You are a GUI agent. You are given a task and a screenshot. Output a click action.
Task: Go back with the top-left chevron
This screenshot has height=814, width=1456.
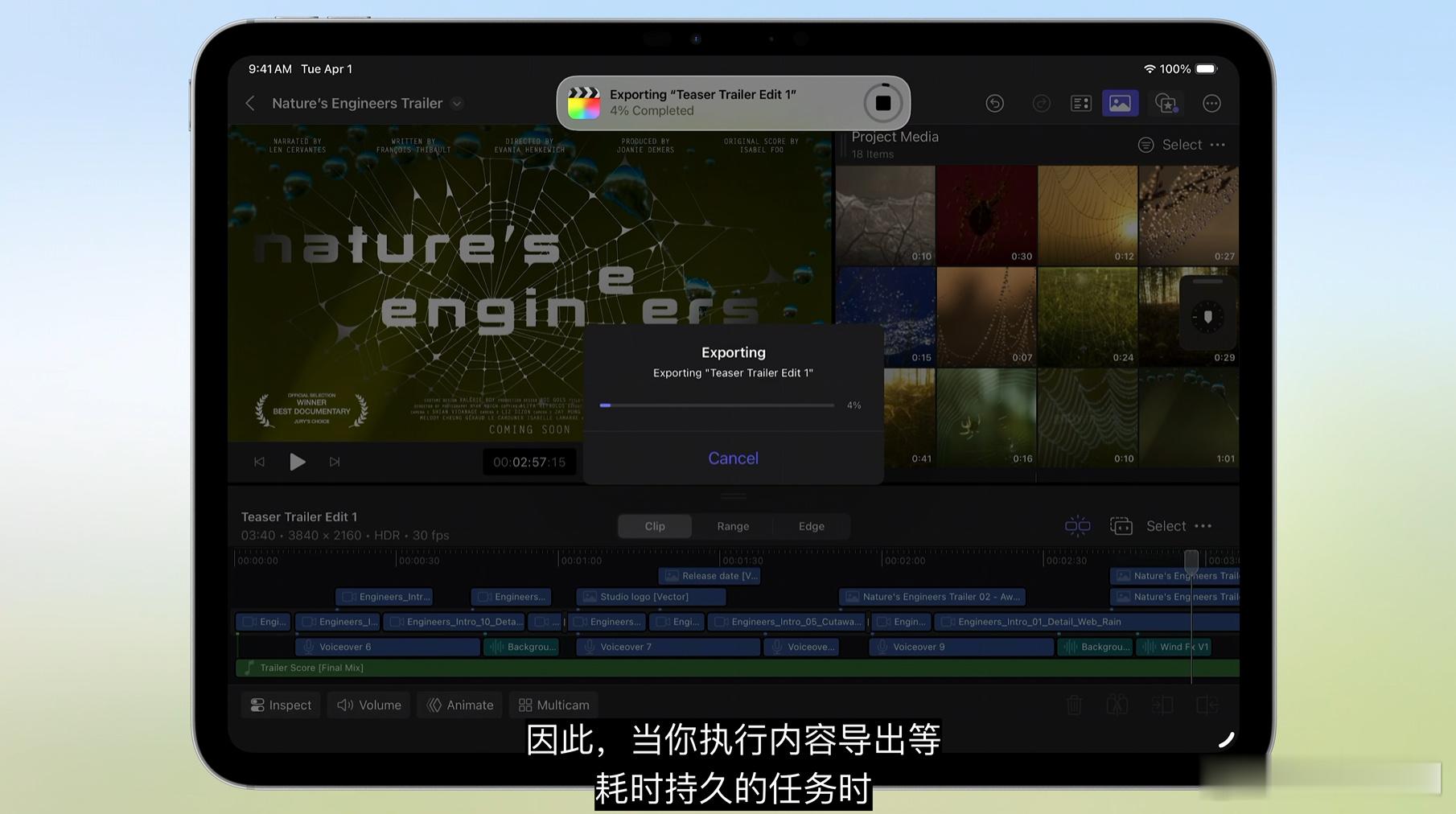[250, 103]
